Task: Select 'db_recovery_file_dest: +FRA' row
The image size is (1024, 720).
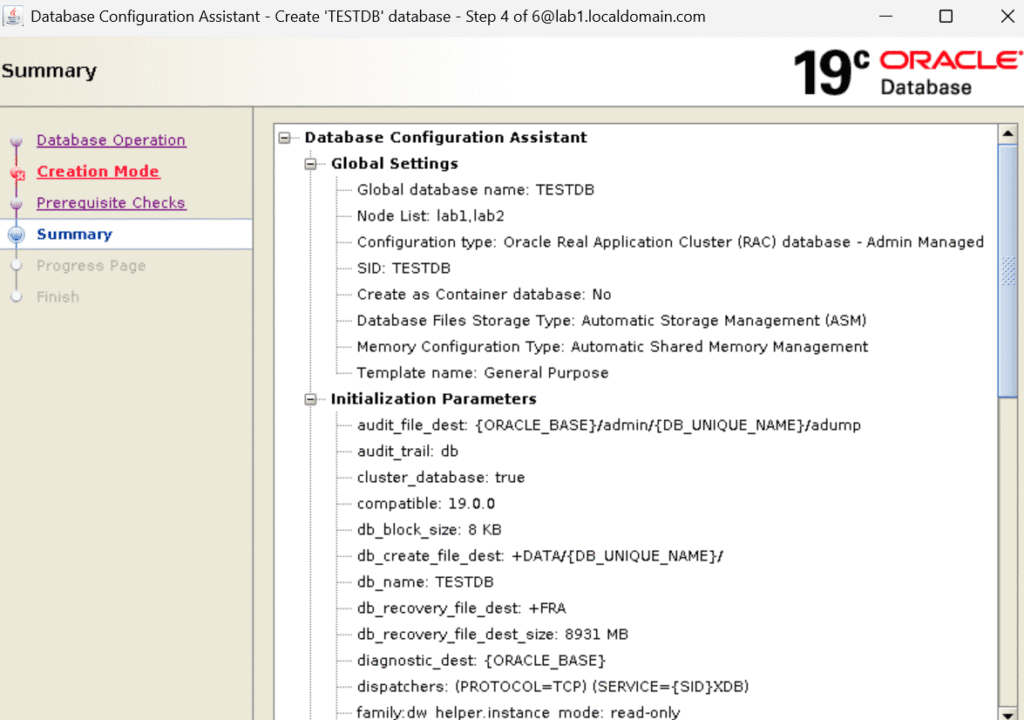Action: [x=462, y=608]
